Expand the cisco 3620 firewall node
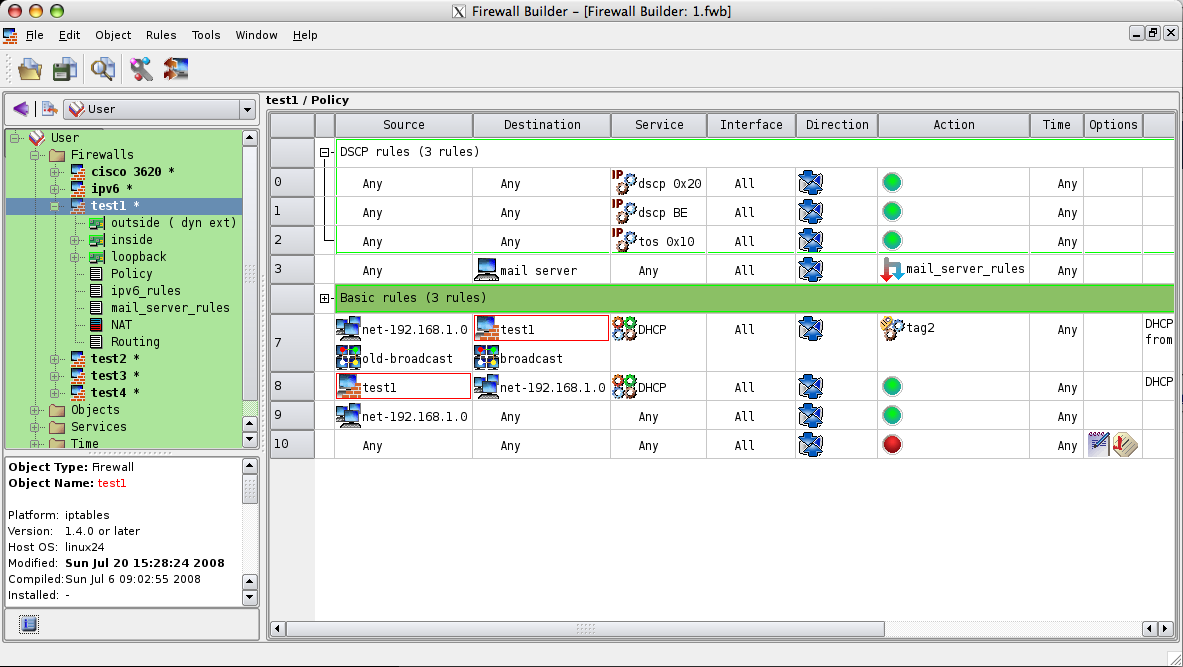The image size is (1183, 667). (54, 172)
